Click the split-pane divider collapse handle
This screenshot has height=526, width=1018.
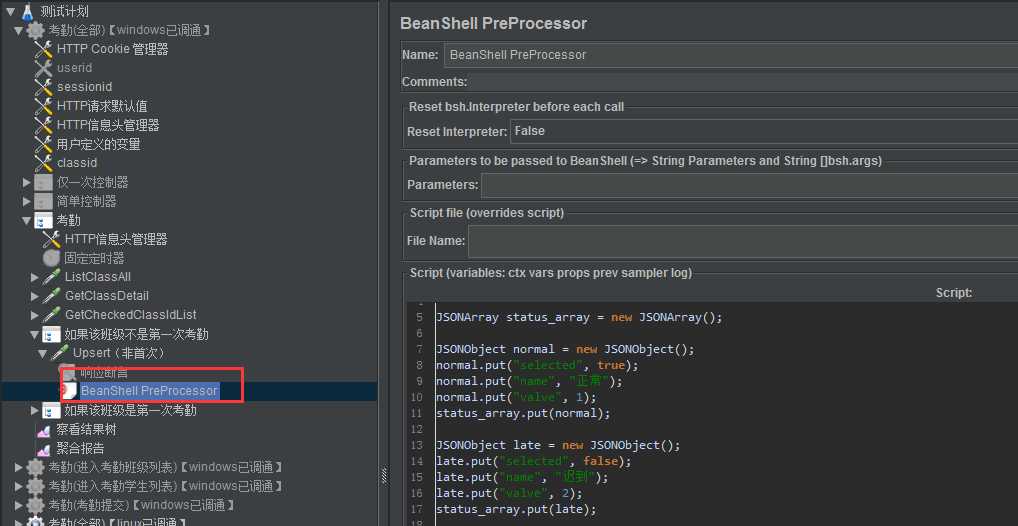[383, 477]
